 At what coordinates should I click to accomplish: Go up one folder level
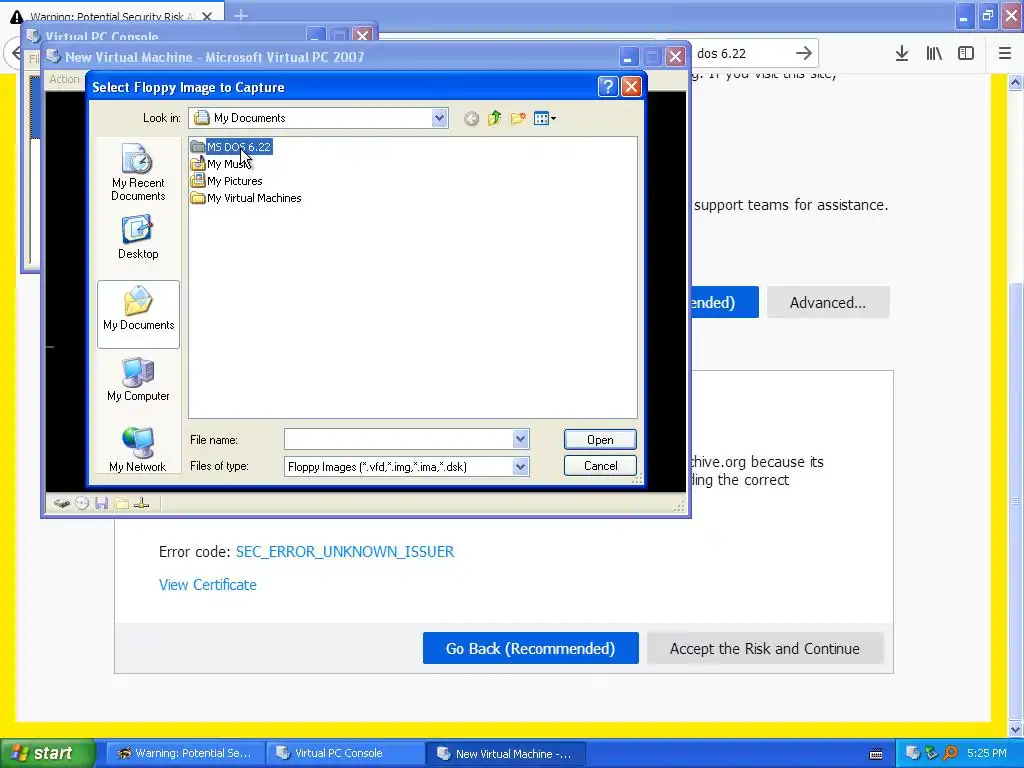pyautogui.click(x=494, y=118)
